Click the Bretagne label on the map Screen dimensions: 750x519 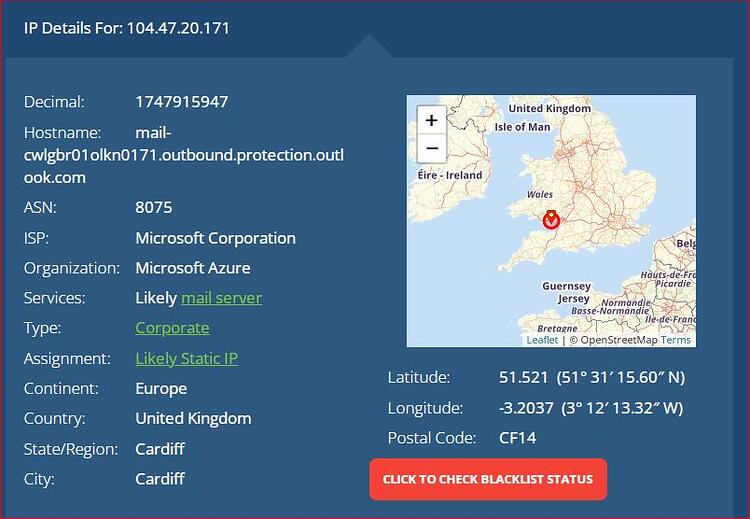[557, 329]
